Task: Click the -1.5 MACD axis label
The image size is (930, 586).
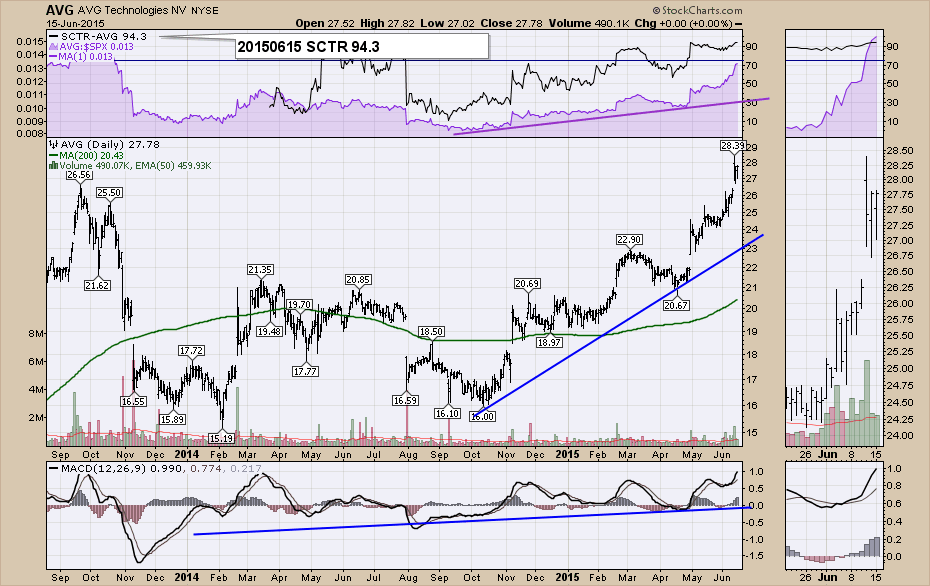Action: click(x=756, y=556)
